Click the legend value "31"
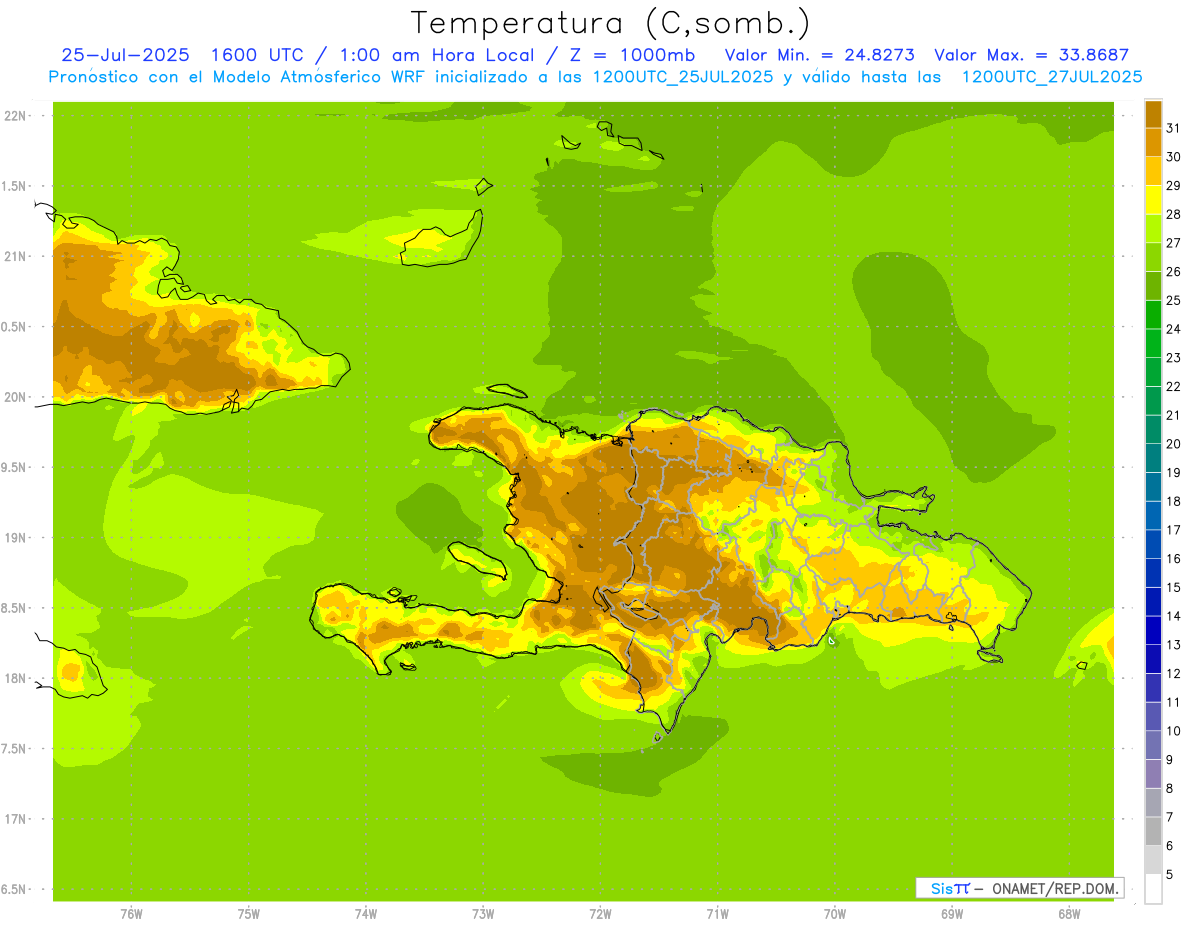Screen dimensions: 1200x927 pos(1174,128)
